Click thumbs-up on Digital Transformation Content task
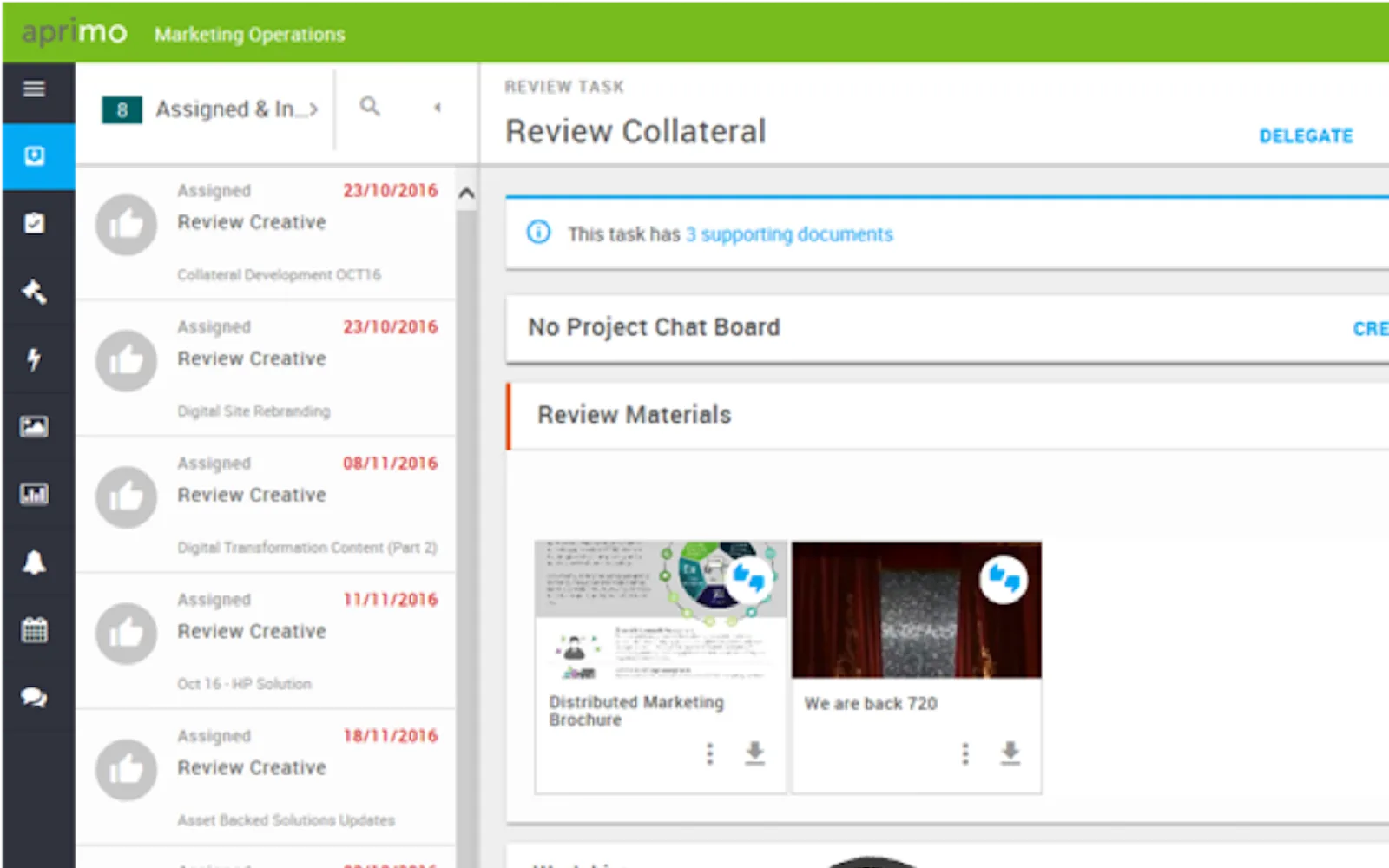1389x868 pixels. [126, 497]
